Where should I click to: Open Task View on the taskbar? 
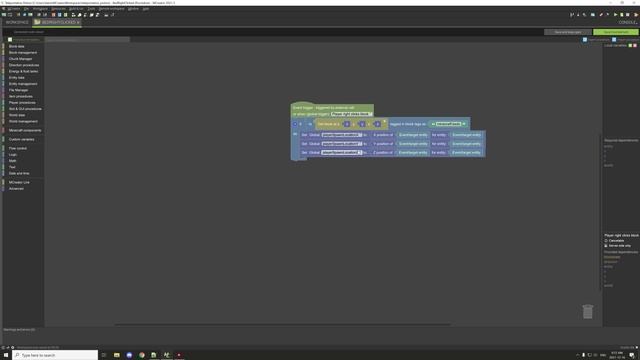[x=104, y=355]
